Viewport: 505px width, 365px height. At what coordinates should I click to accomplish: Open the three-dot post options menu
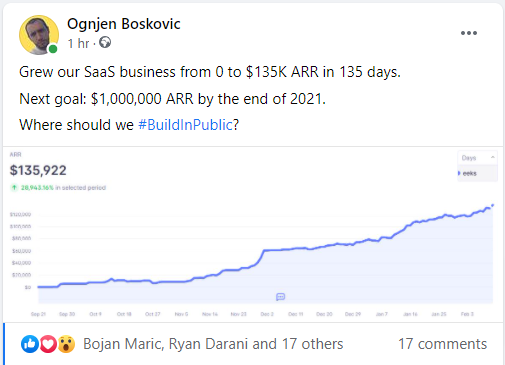(469, 33)
